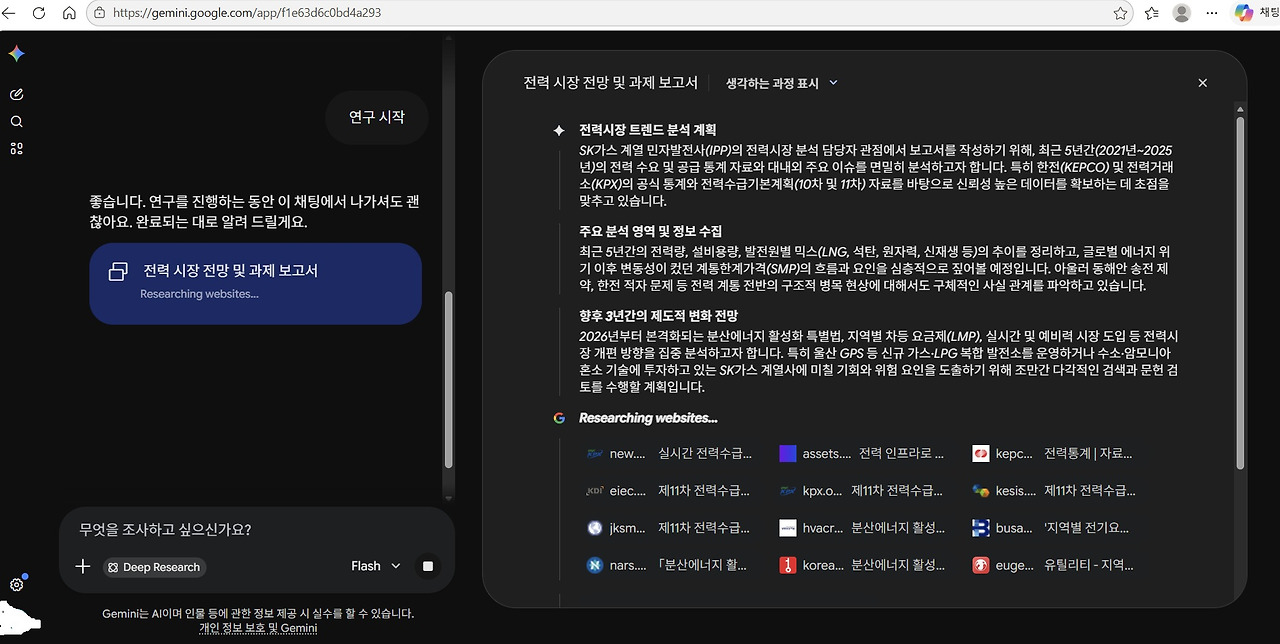Click the site info lock icon
Screen dimensions: 1280x644
tap(99, 13)
